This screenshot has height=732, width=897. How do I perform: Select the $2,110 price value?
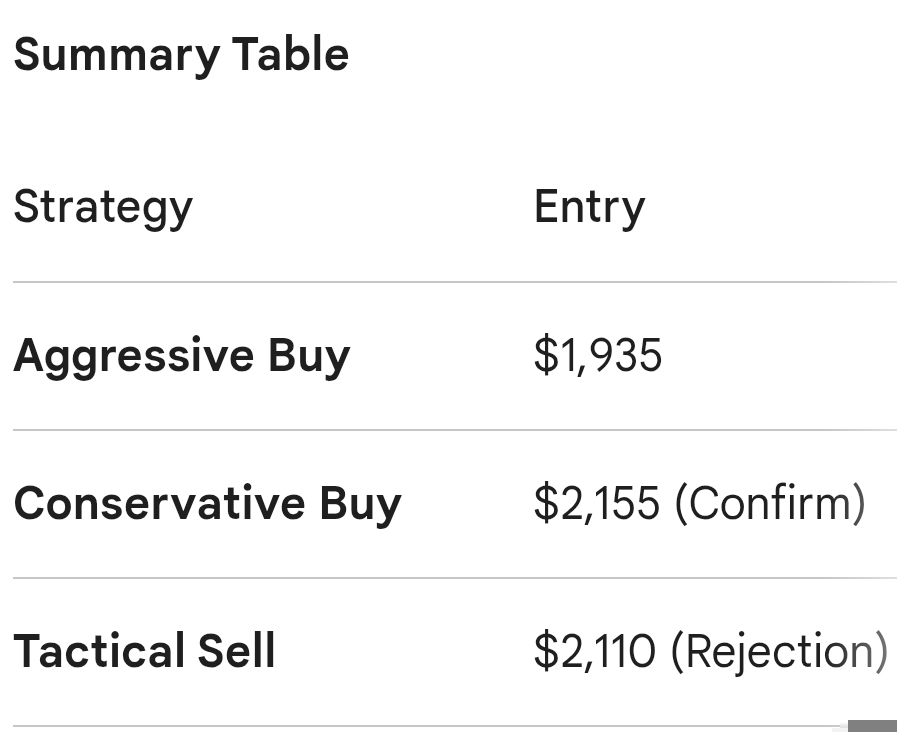click(x=595, y=651)
